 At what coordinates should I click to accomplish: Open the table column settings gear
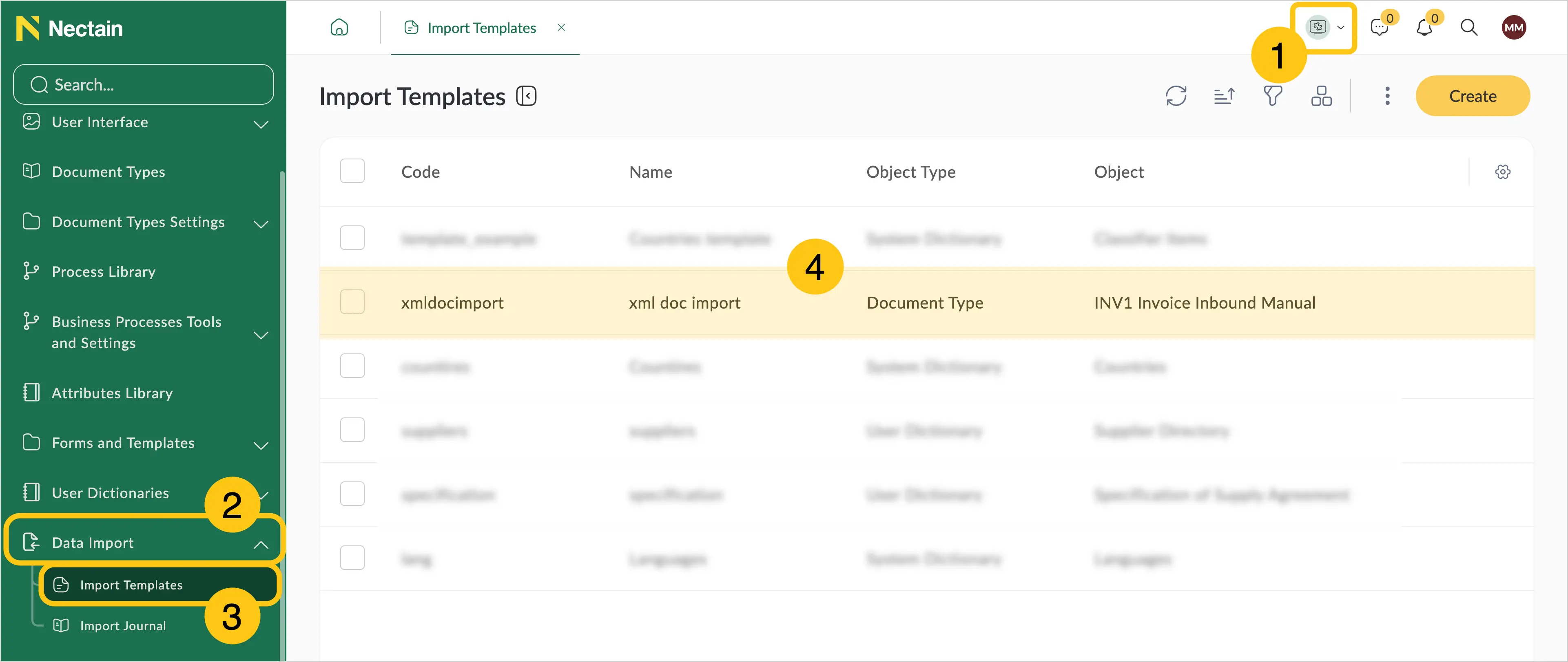click(1502, 172)
